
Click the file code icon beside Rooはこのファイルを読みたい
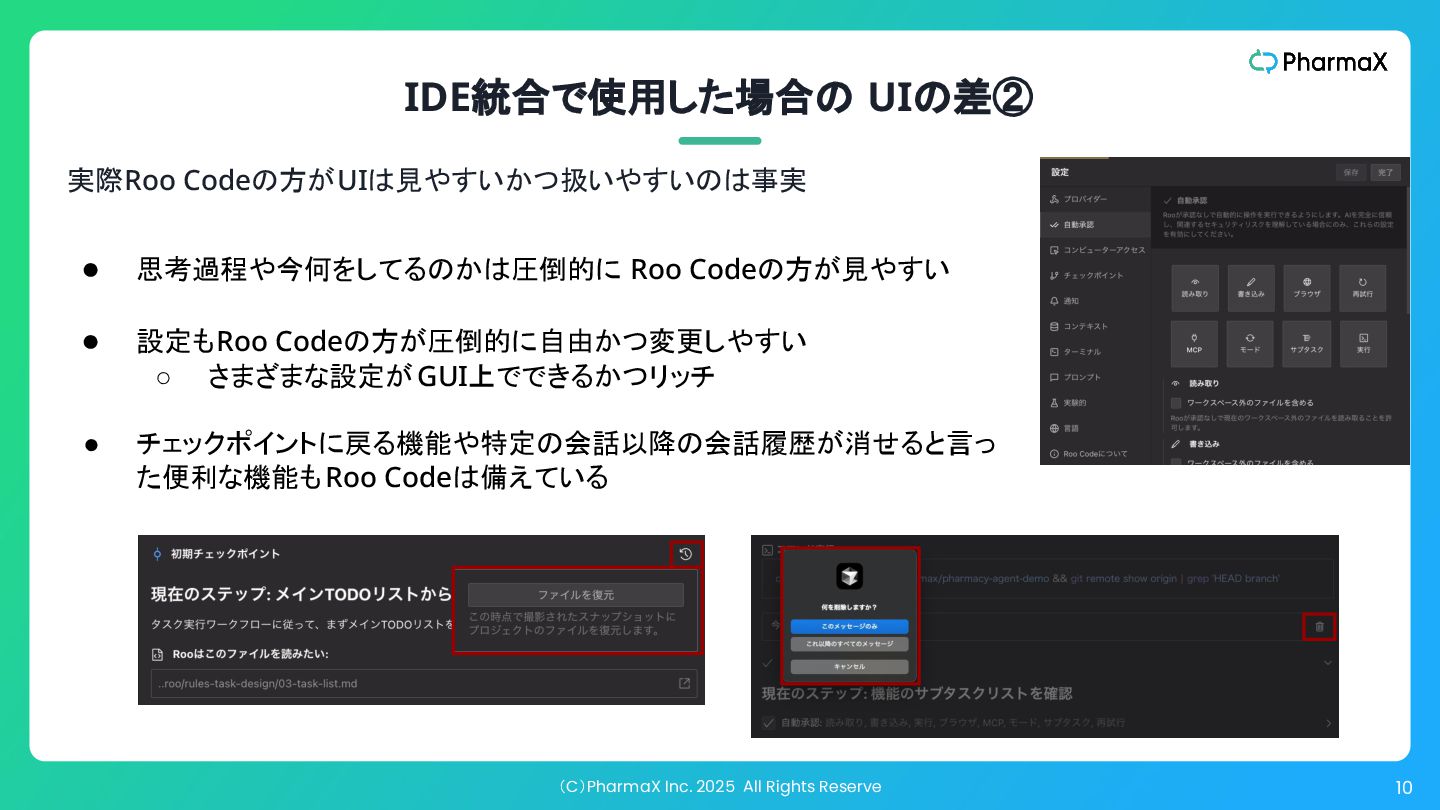pos(157,654)
